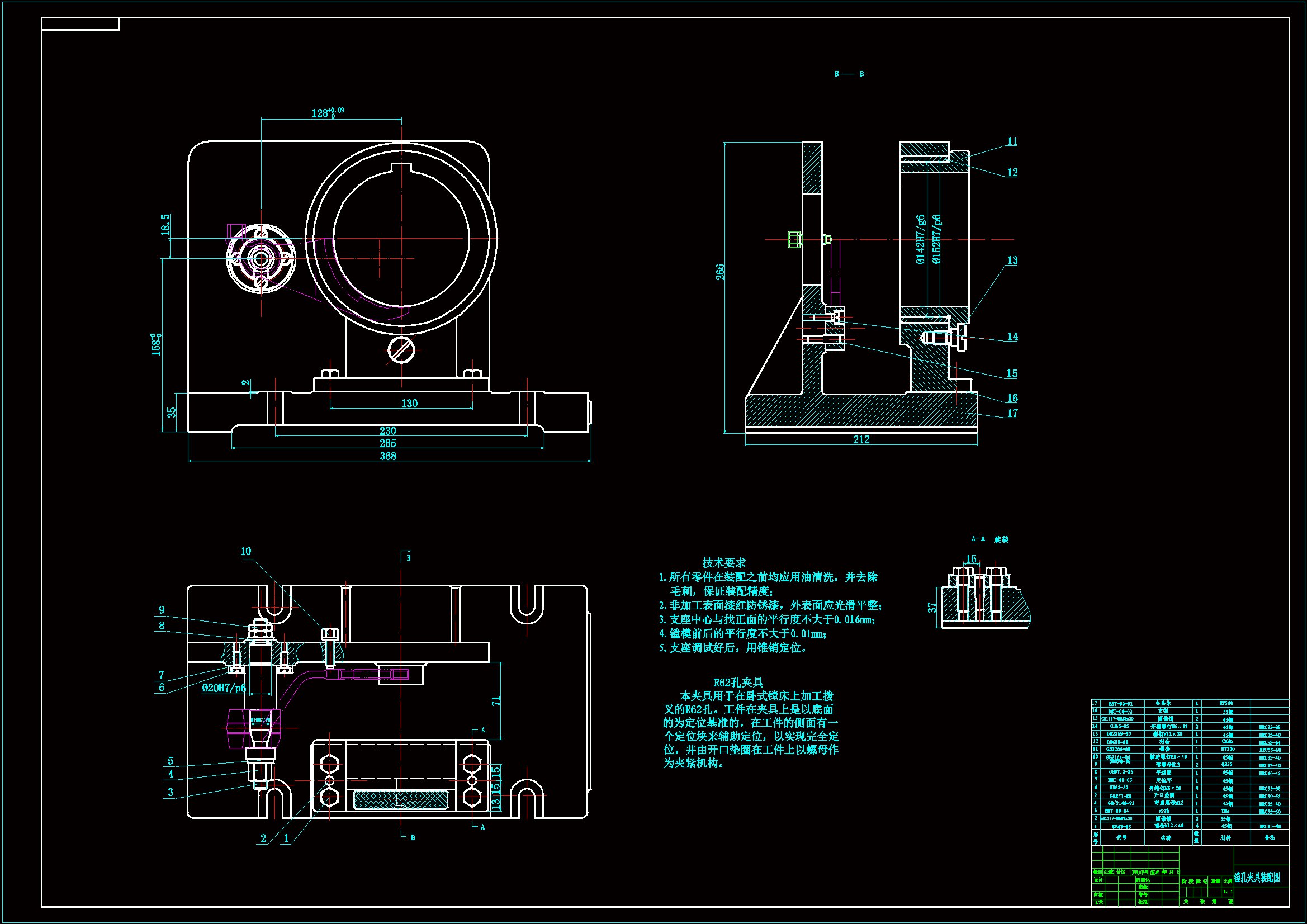Select the B—B section view label
Viewport: 1307px width, 924px height.
(x=849, y=74)
